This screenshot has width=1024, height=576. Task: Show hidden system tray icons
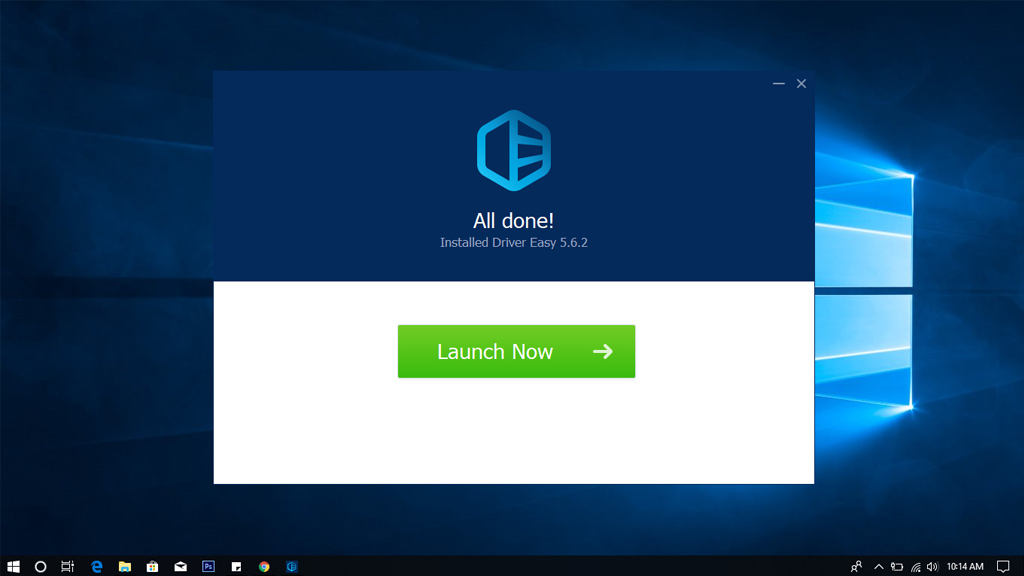878,566
